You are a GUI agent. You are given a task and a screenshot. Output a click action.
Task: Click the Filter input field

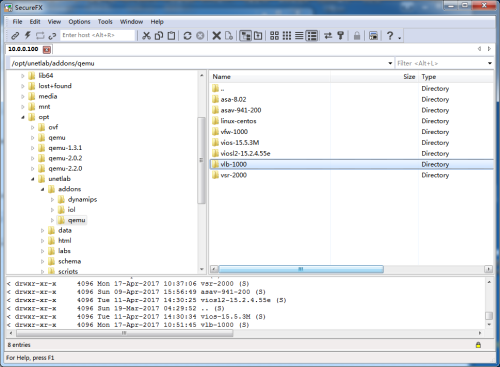tap(441, 63)
